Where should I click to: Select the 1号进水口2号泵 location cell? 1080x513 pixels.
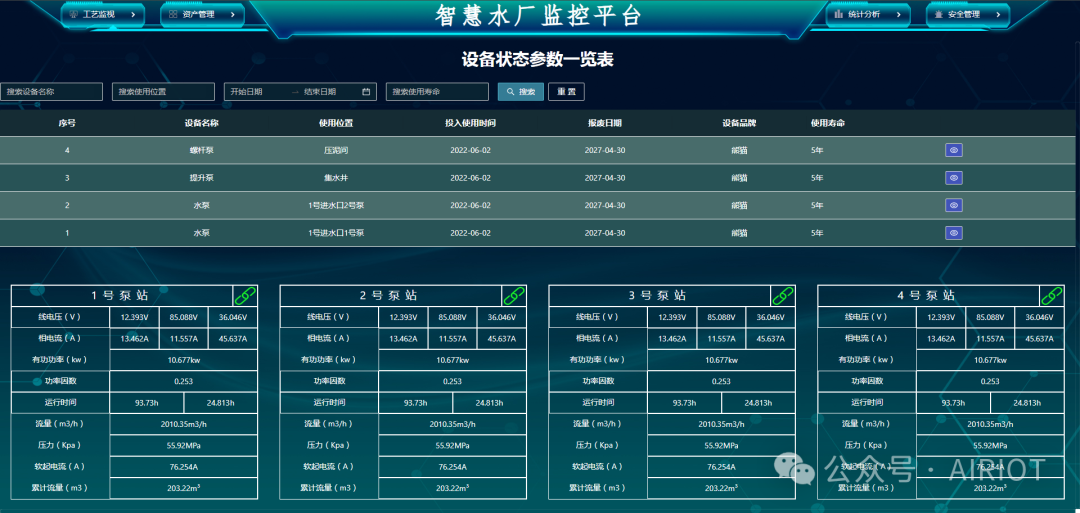(335, 205)
